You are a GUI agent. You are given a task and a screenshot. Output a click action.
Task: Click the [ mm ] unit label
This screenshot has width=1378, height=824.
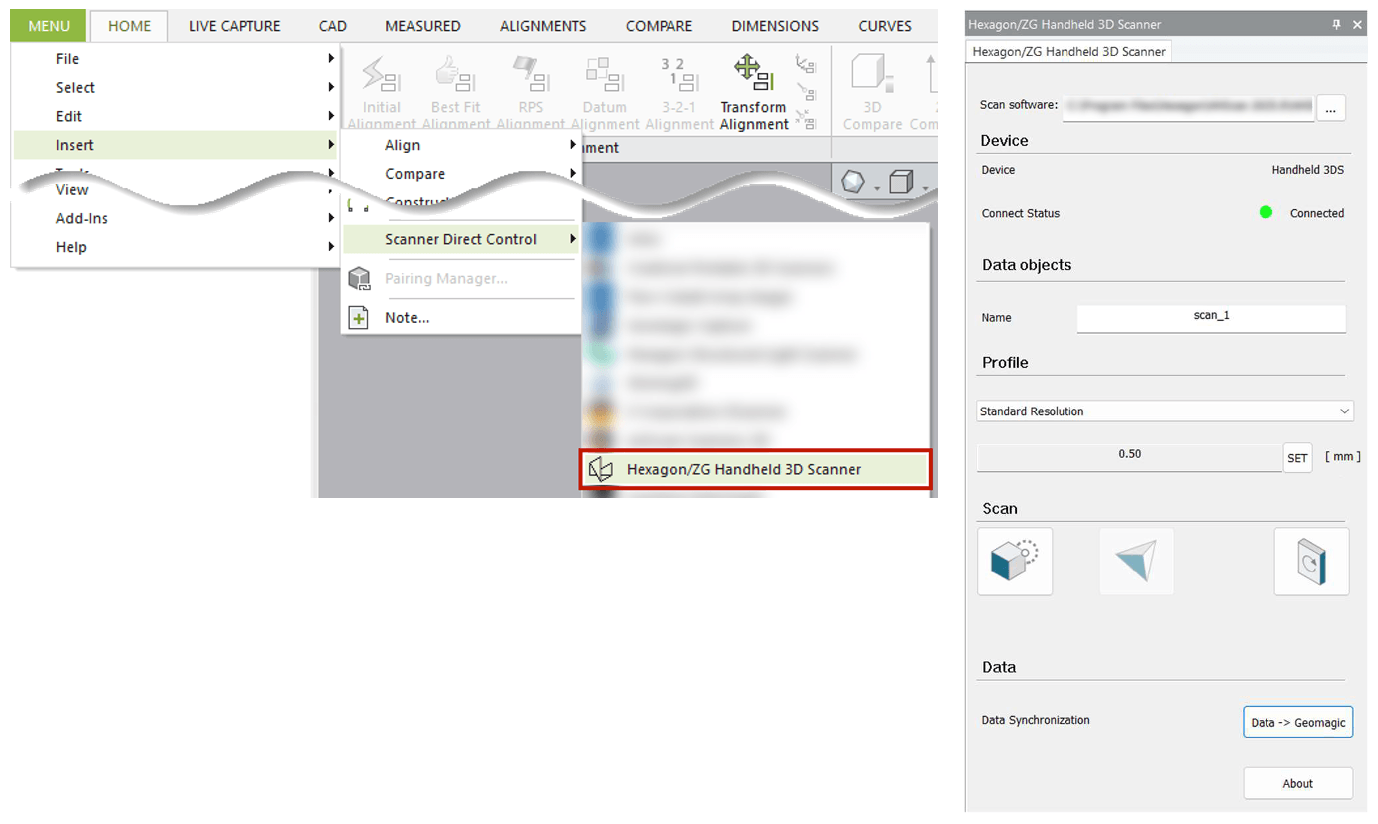pyautogui.click(x=1342, y=456)
